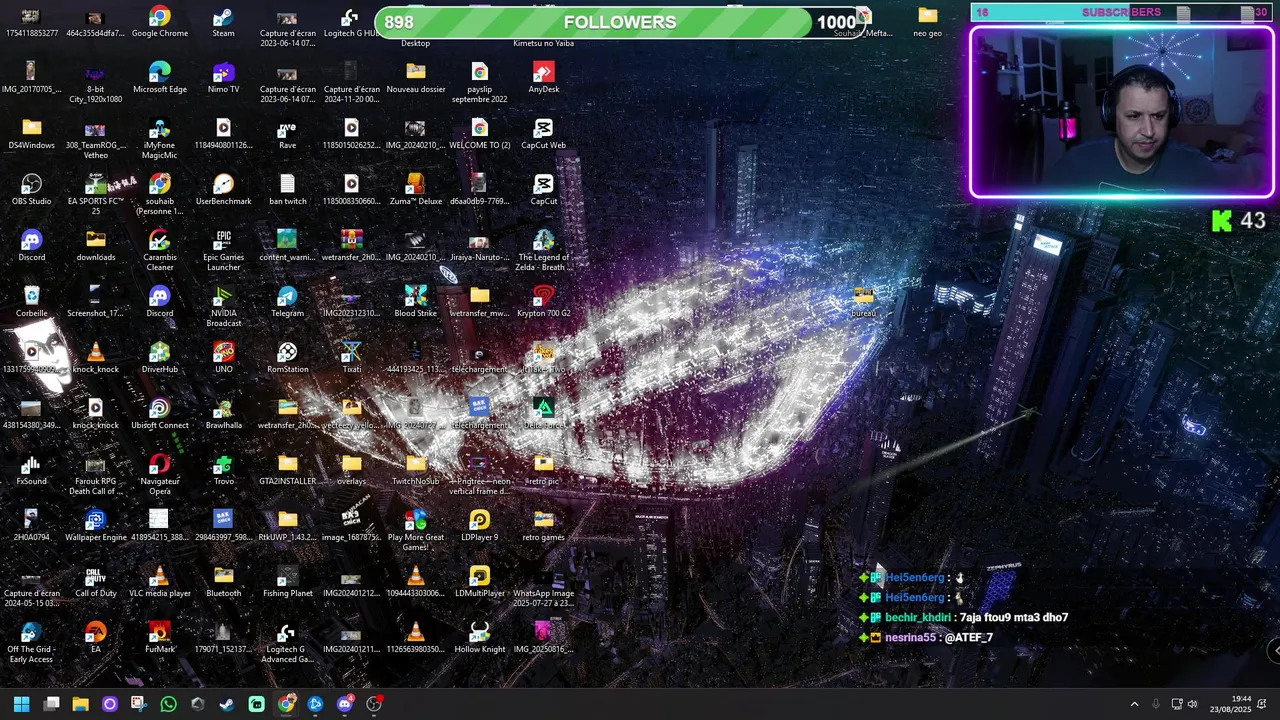Viewport: 1280px width, 720px height.
Task: Open File Explorer from the taskbar
Action: click(x=81, y=704)
